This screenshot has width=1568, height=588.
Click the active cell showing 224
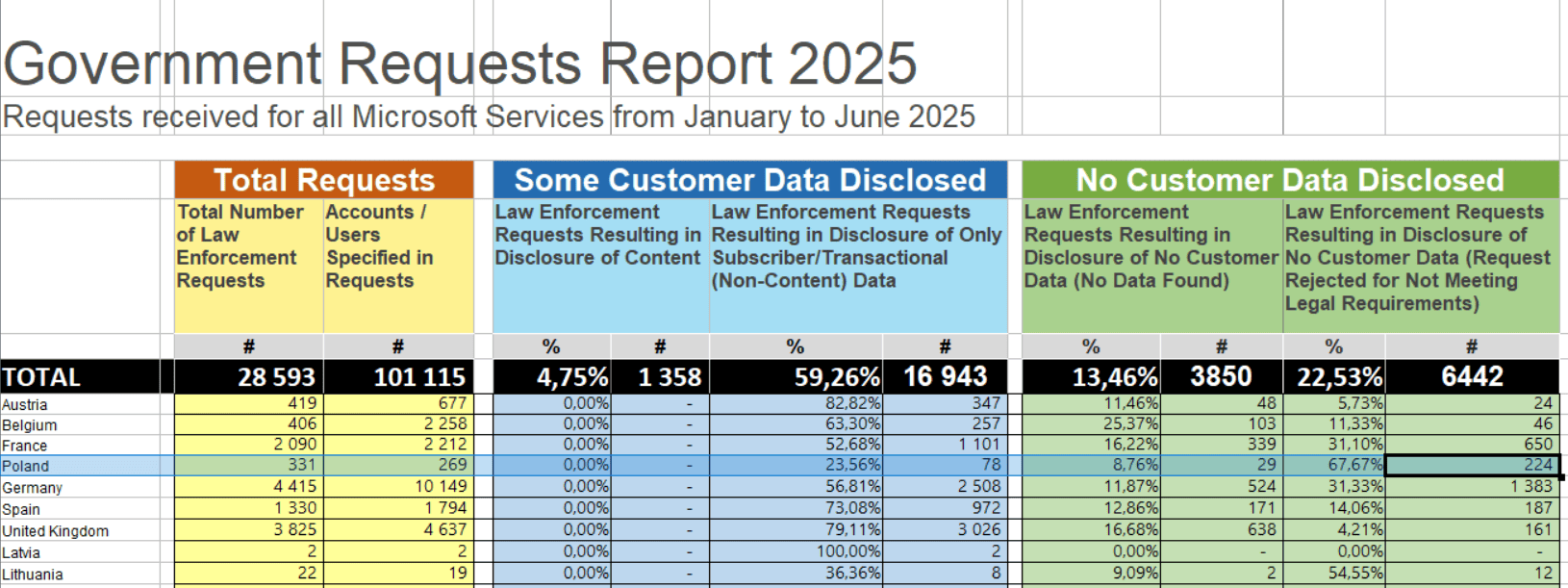(1472, 466)
